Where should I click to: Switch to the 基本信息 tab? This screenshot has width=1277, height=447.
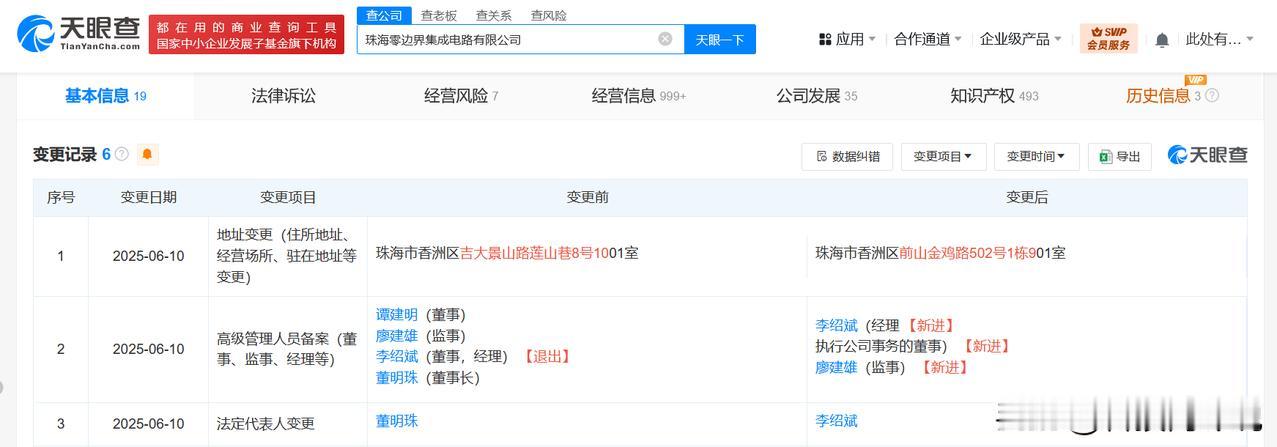point(105,96)
